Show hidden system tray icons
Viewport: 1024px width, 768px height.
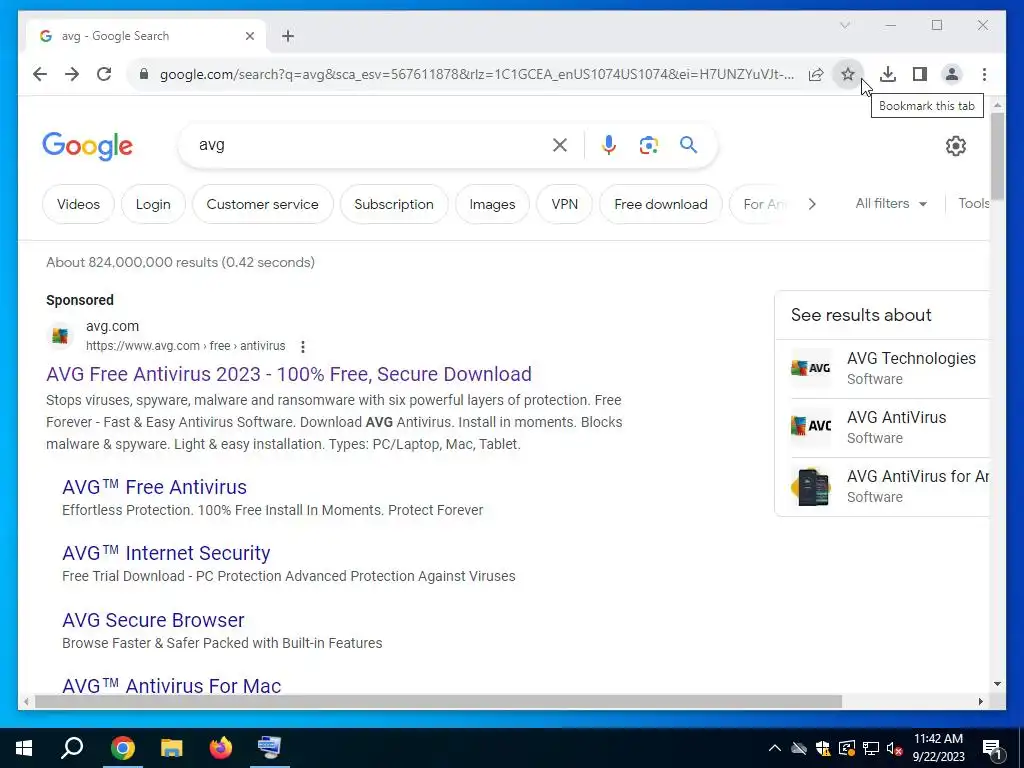[774, 748]
